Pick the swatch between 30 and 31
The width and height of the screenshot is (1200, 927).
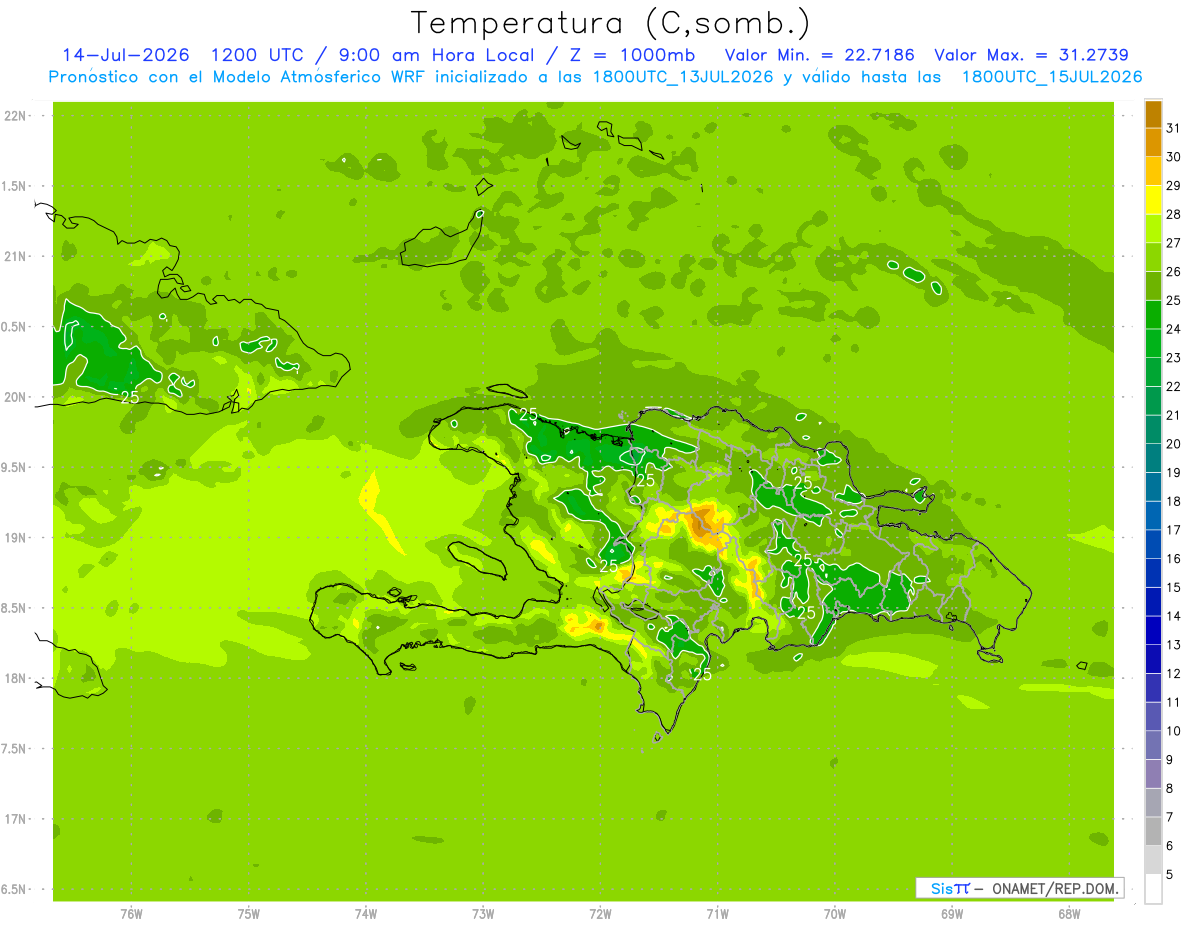point(1153,144)
